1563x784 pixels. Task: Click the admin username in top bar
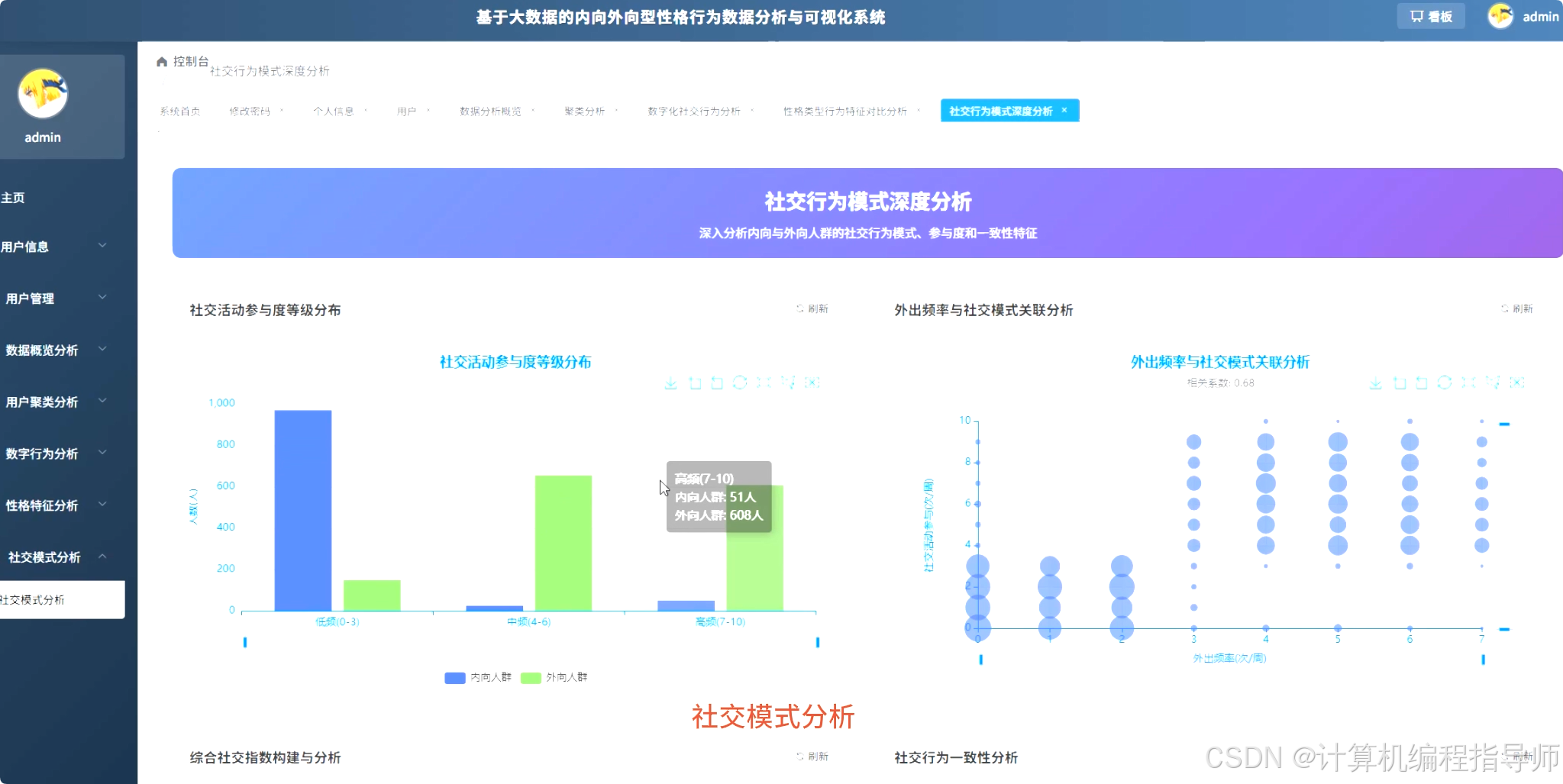coord(1541,16)
